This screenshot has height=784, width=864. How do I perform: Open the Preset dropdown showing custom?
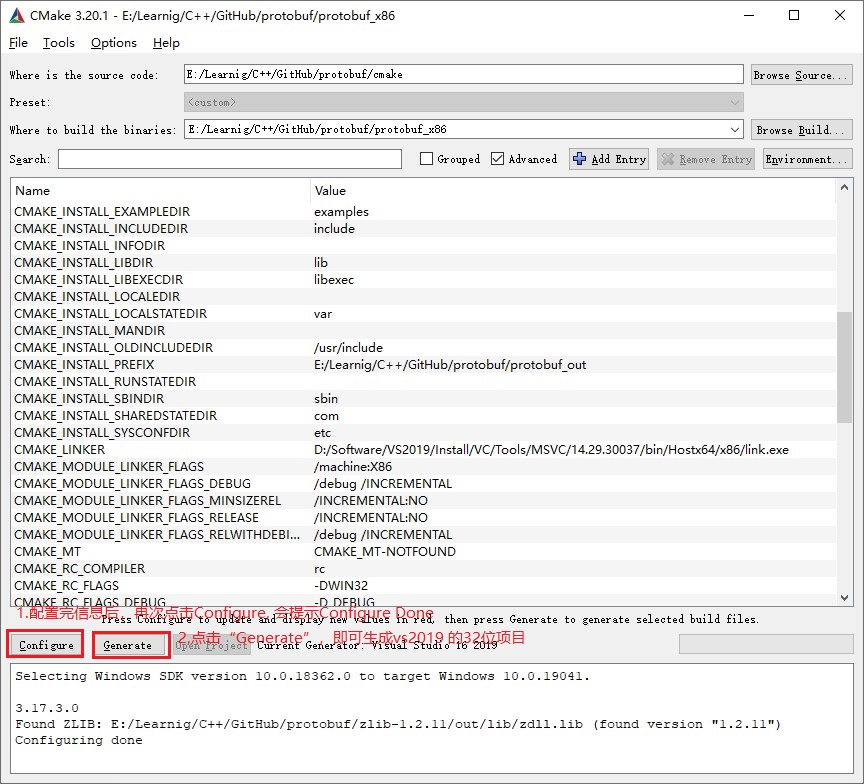(736, 101)
